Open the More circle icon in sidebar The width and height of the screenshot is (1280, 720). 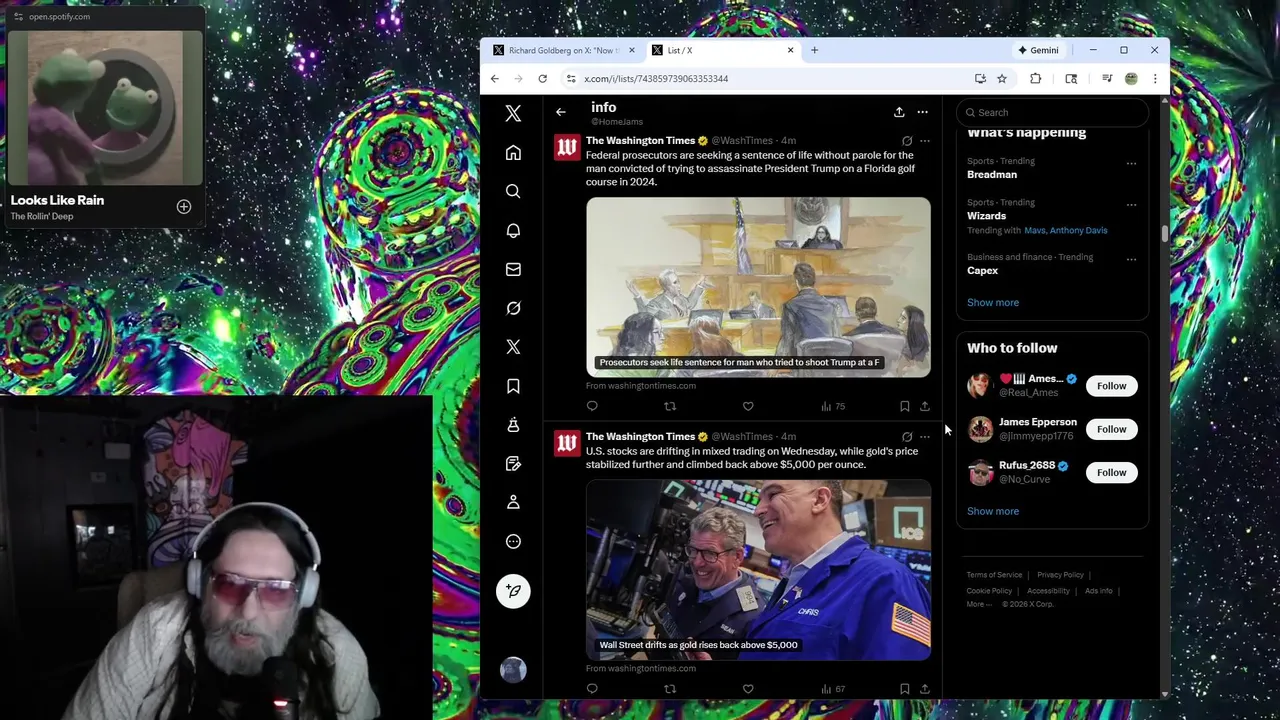coord(513,541)
